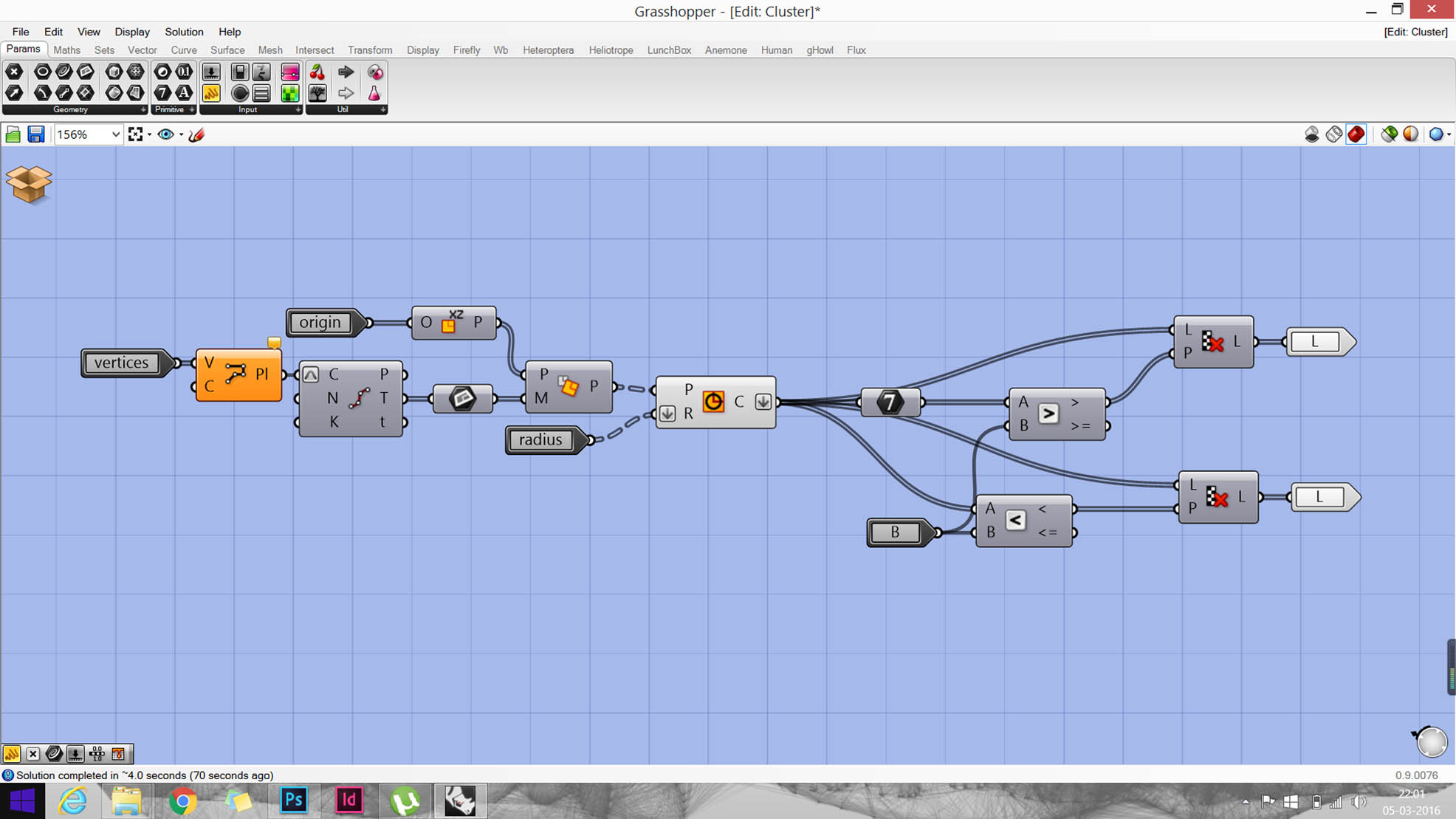The height and width of the screenshot is (819, 1456).
Task: Open the Solution menu
Action: (x=183, y=32)
